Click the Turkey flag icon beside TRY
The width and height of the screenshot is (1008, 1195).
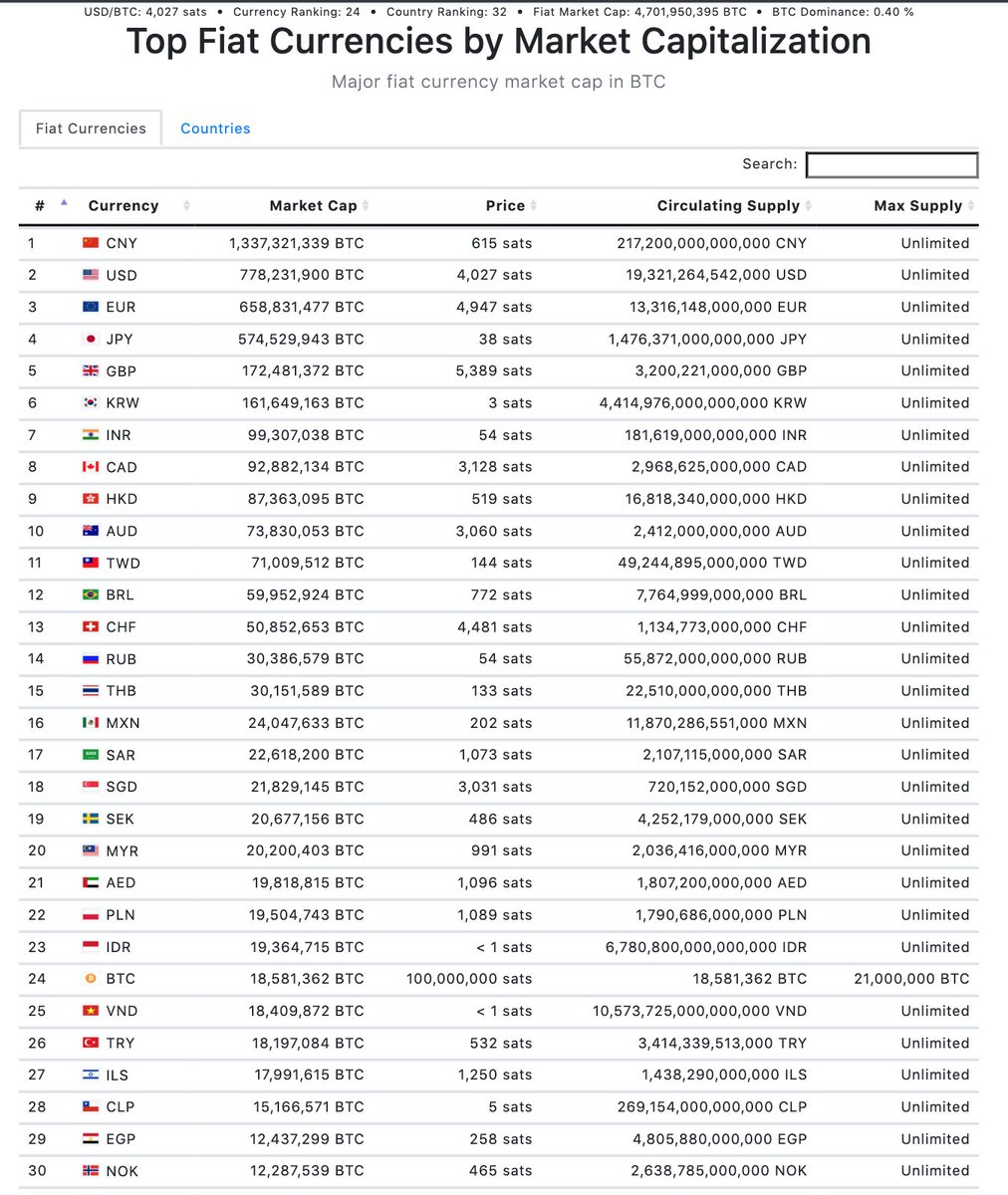91,1043
